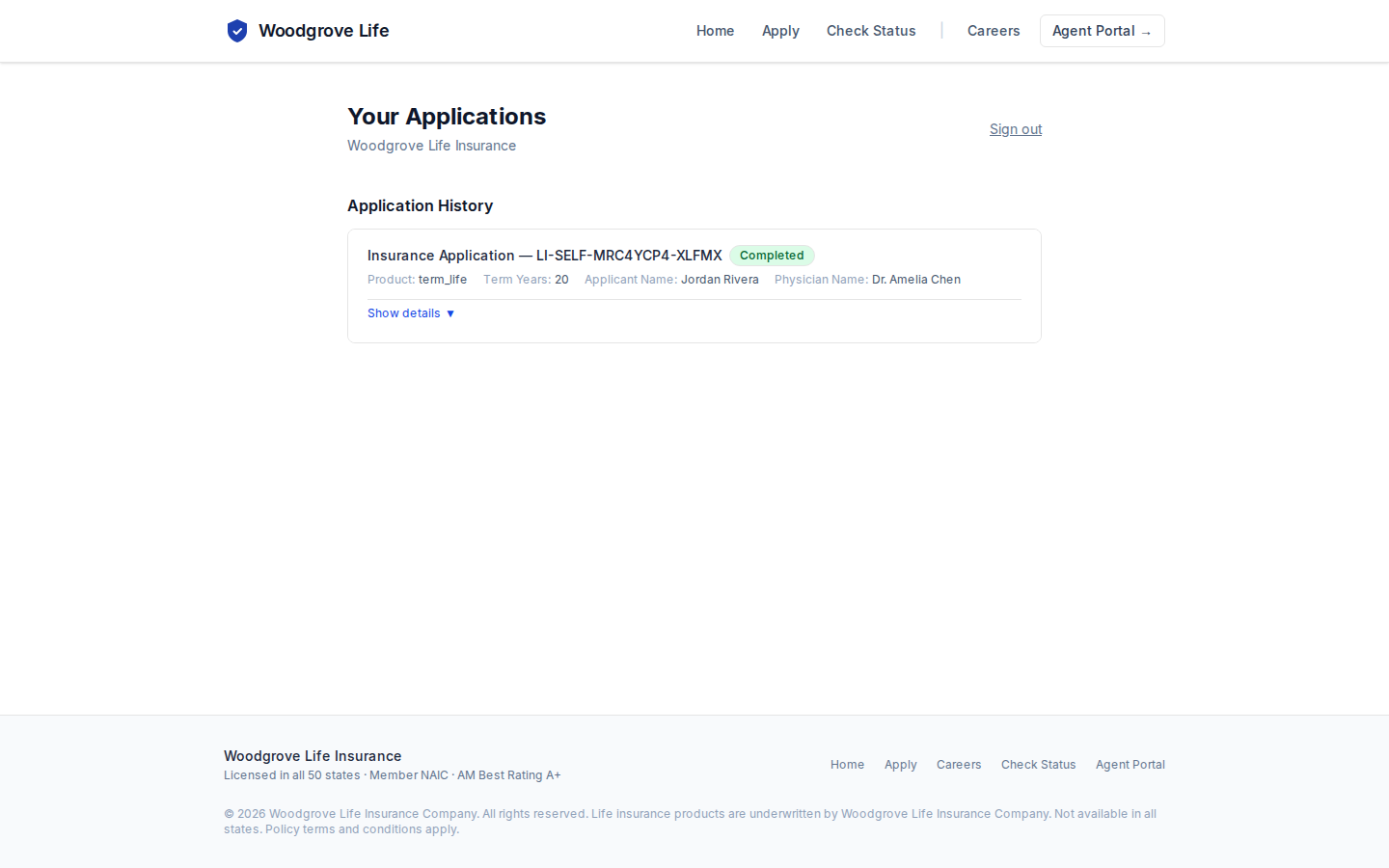1389x868 pixels.
Task: Go to Home in the top navigation
Action: click(715, 31)
